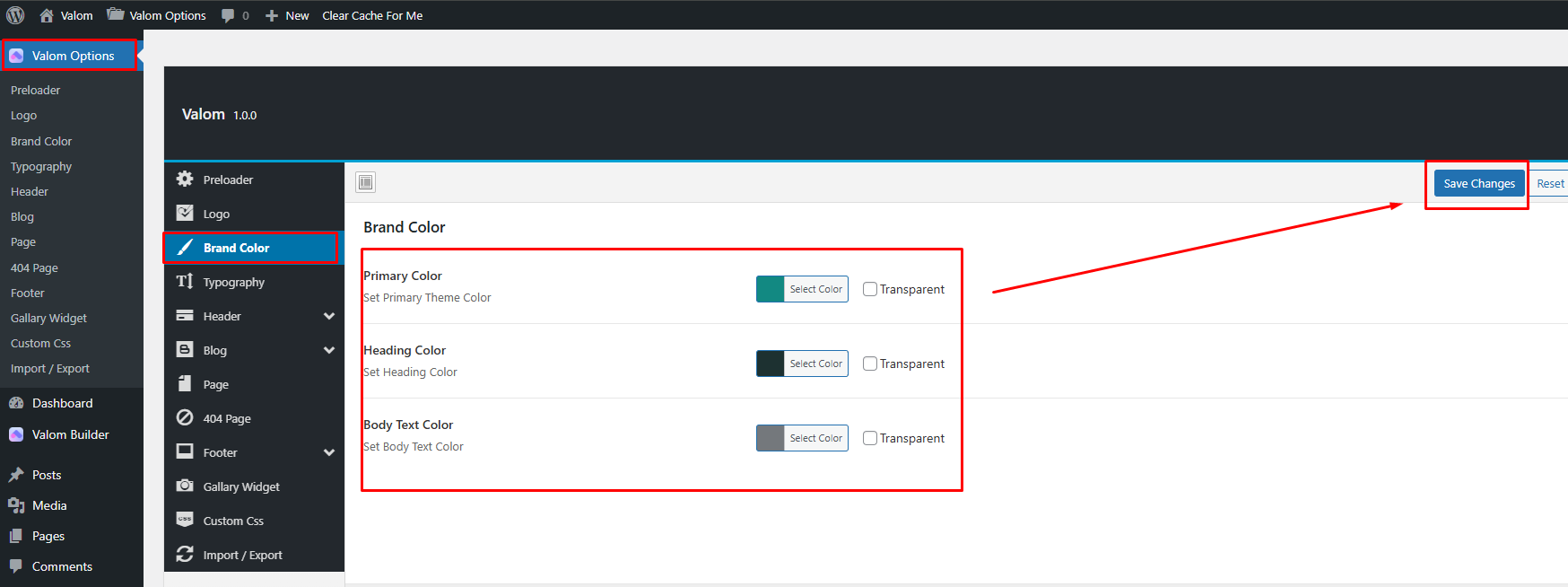Click the Typography text icon in panel

[x=185, y=282]
